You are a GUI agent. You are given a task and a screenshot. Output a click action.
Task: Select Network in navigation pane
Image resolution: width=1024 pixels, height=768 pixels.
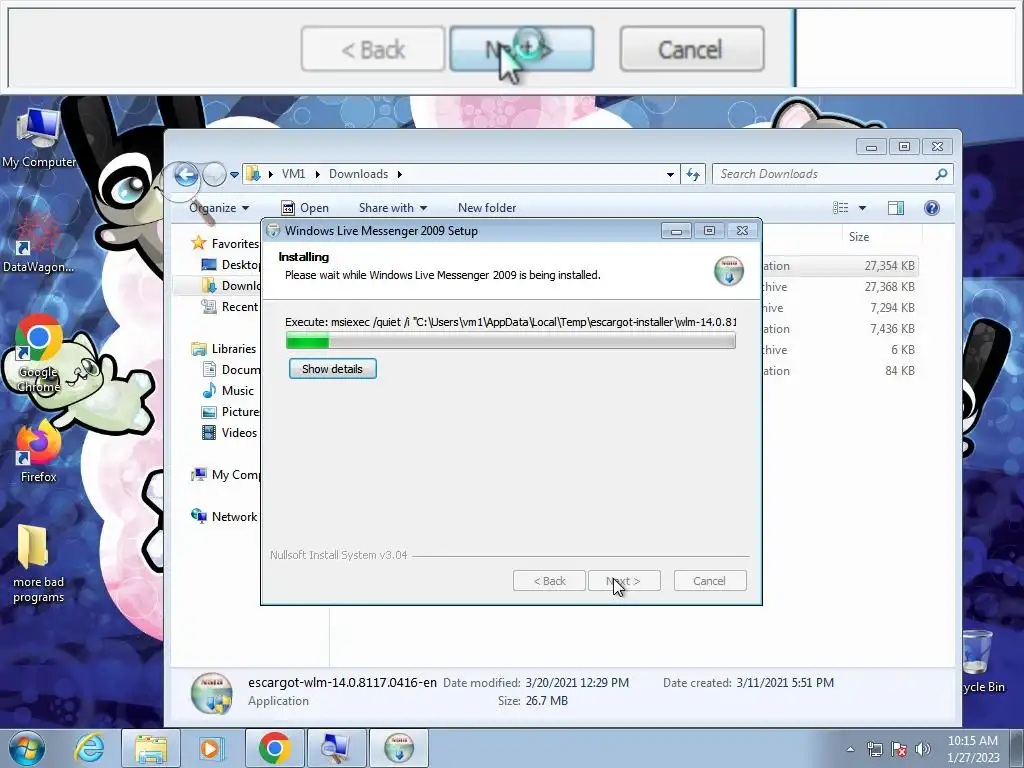click(224, 517)
